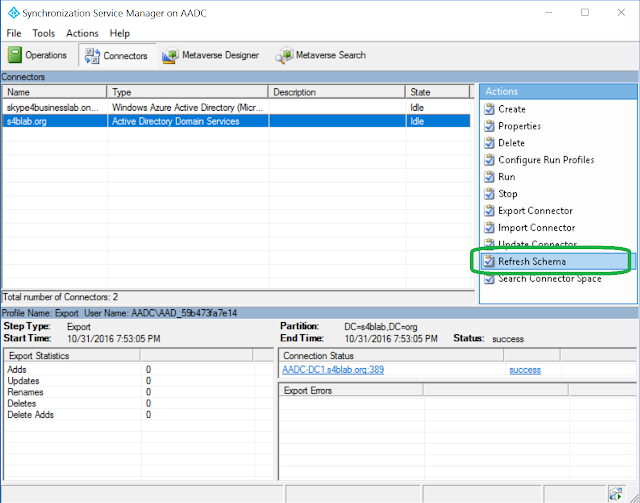The width and height of the screenshot is (640, 503).
Task: Click the Idle state of skype4businesslab connector
Action: tap(417, 108)
